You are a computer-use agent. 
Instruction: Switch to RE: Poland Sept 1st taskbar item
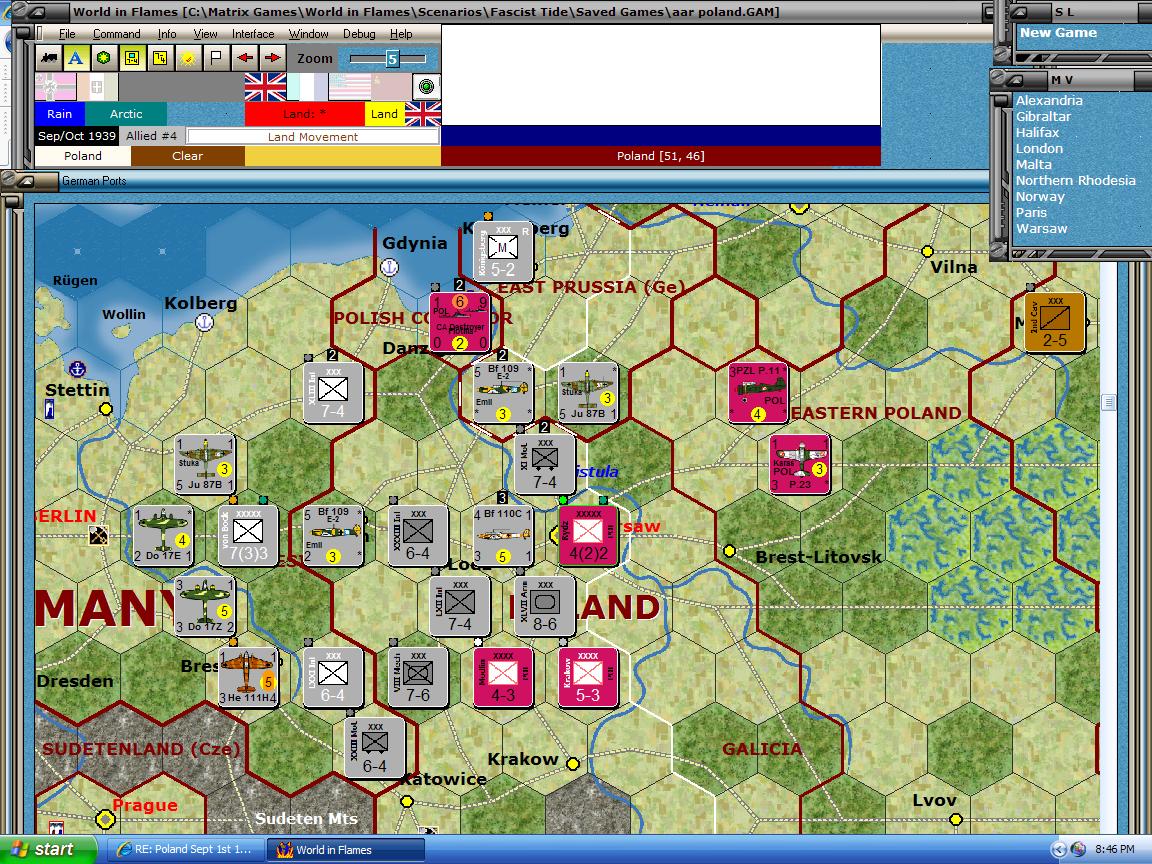184,849
